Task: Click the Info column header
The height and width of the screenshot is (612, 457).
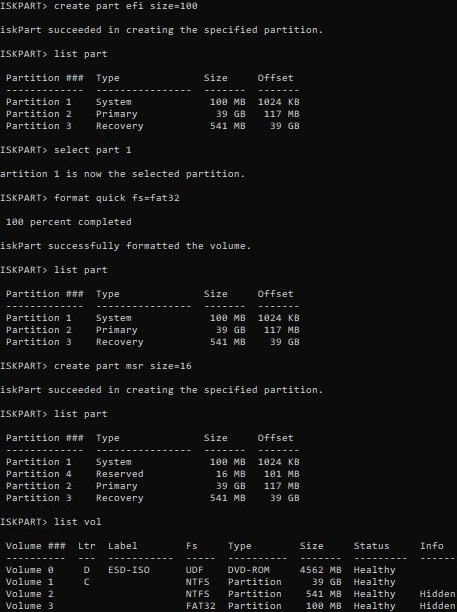Action: [x=432, y=546]
